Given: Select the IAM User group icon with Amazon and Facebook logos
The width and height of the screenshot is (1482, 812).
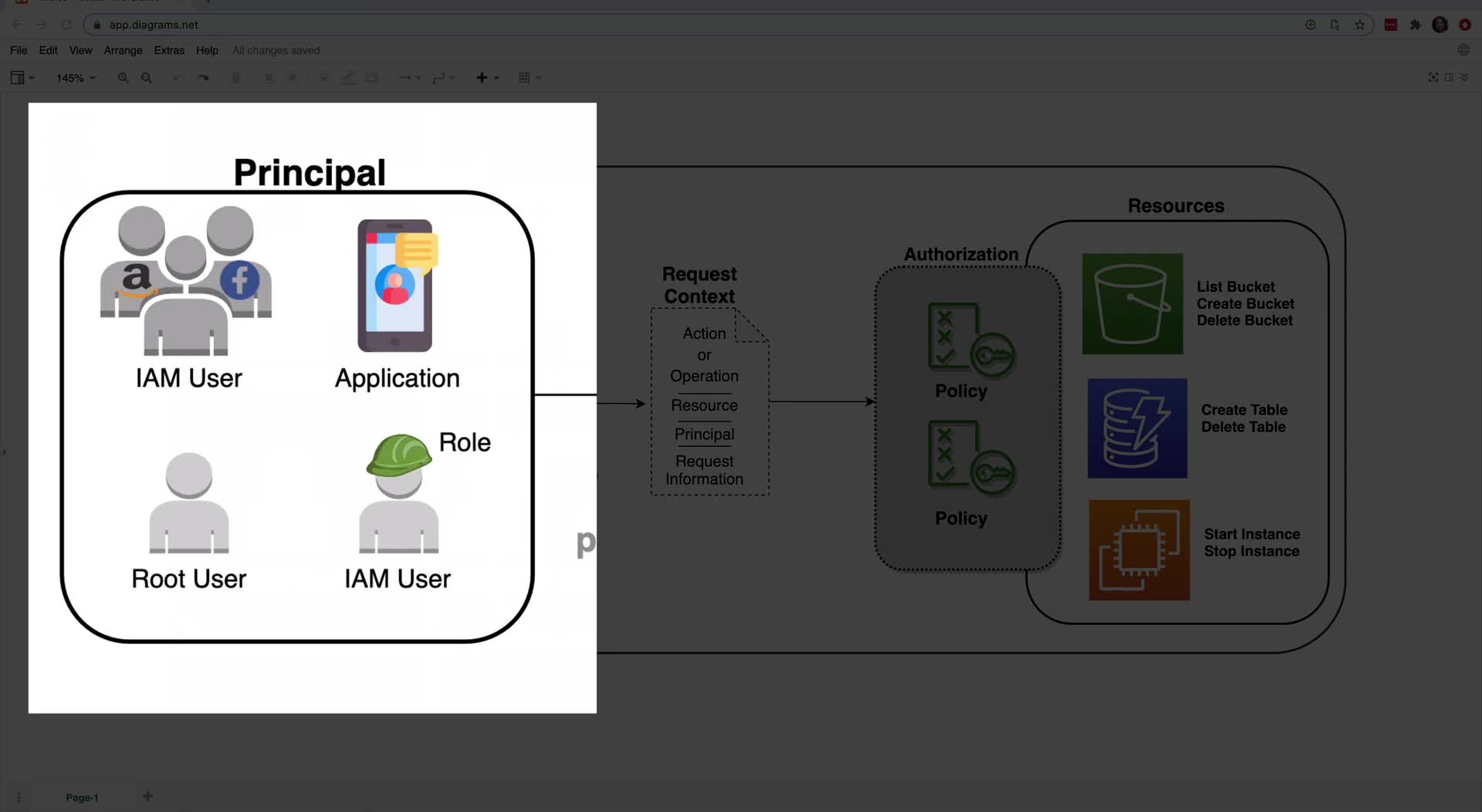Looking at the screenshot, I should (186, 281).
